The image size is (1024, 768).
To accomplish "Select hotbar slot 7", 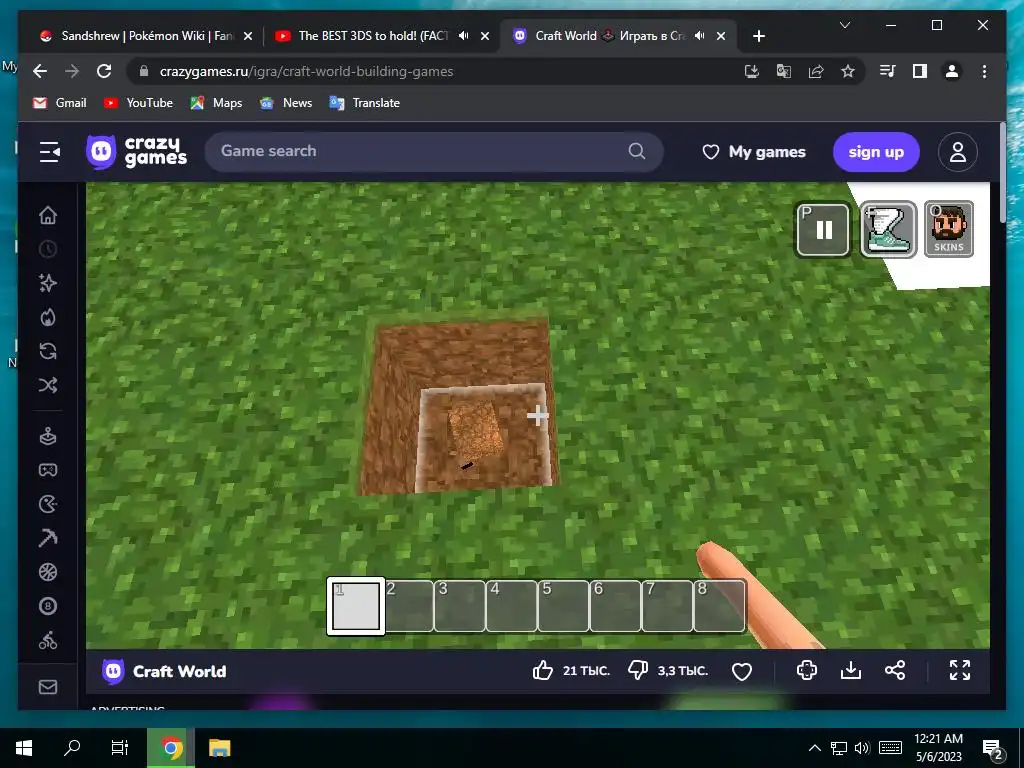I will pyautogui.click(x=667, y=606).
